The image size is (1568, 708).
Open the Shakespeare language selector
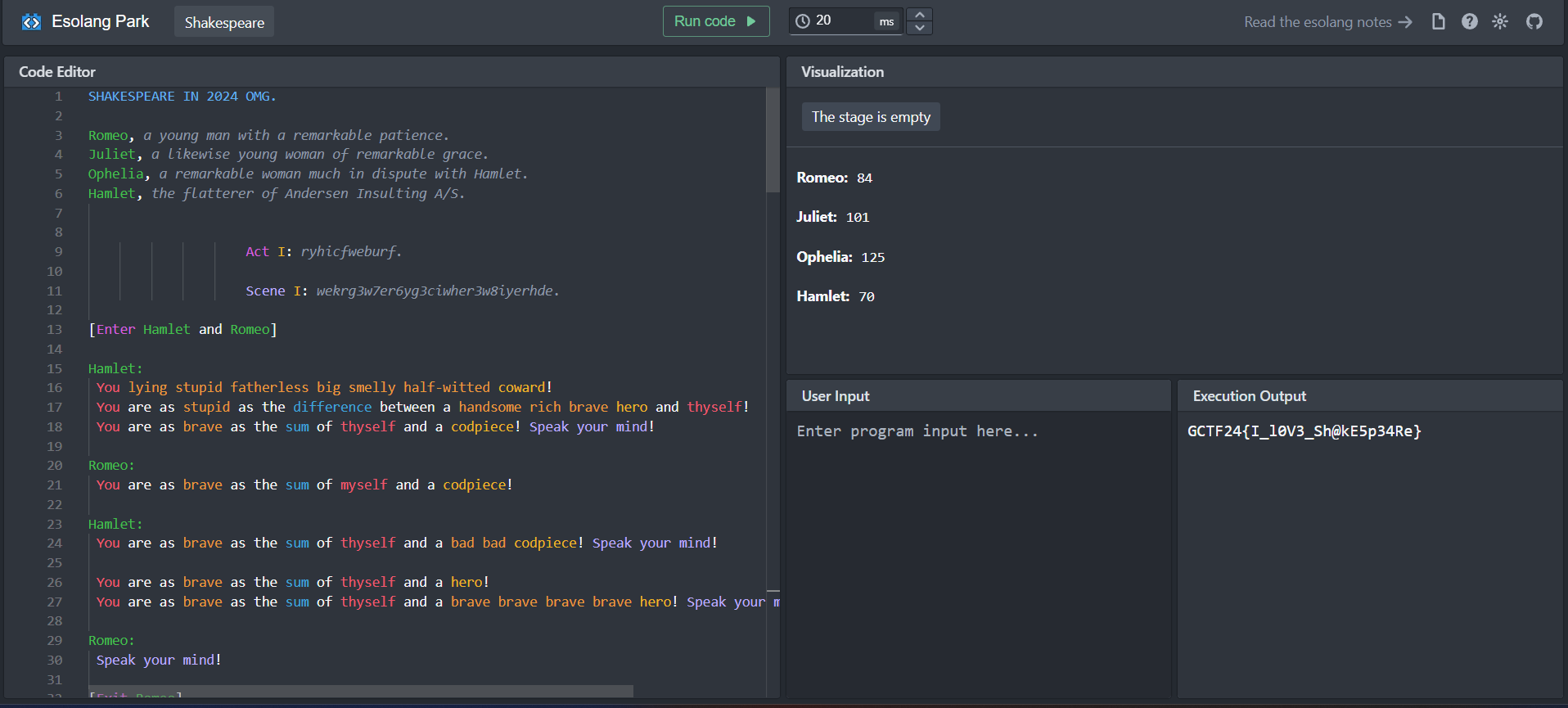(x=224, y=22)
